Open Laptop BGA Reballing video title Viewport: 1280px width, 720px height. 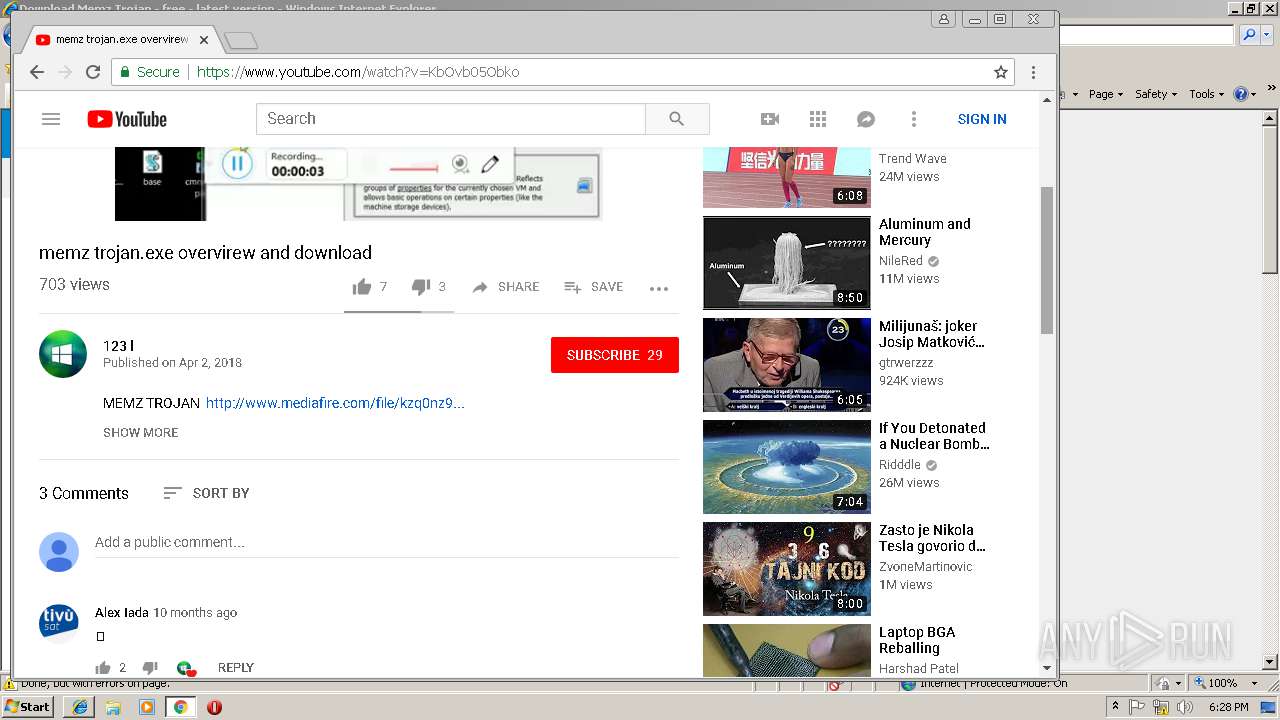click(x=917, y=640)
